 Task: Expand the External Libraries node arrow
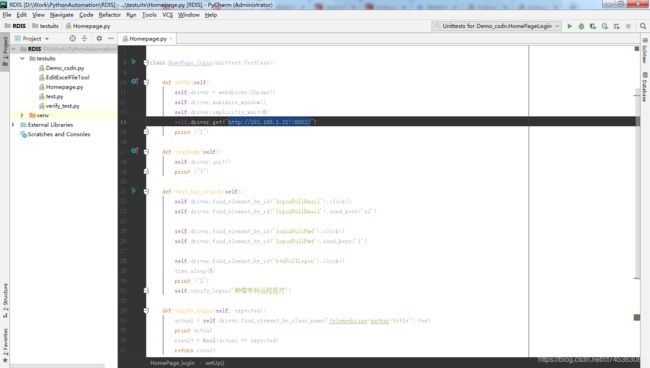(x=13, y=125)
